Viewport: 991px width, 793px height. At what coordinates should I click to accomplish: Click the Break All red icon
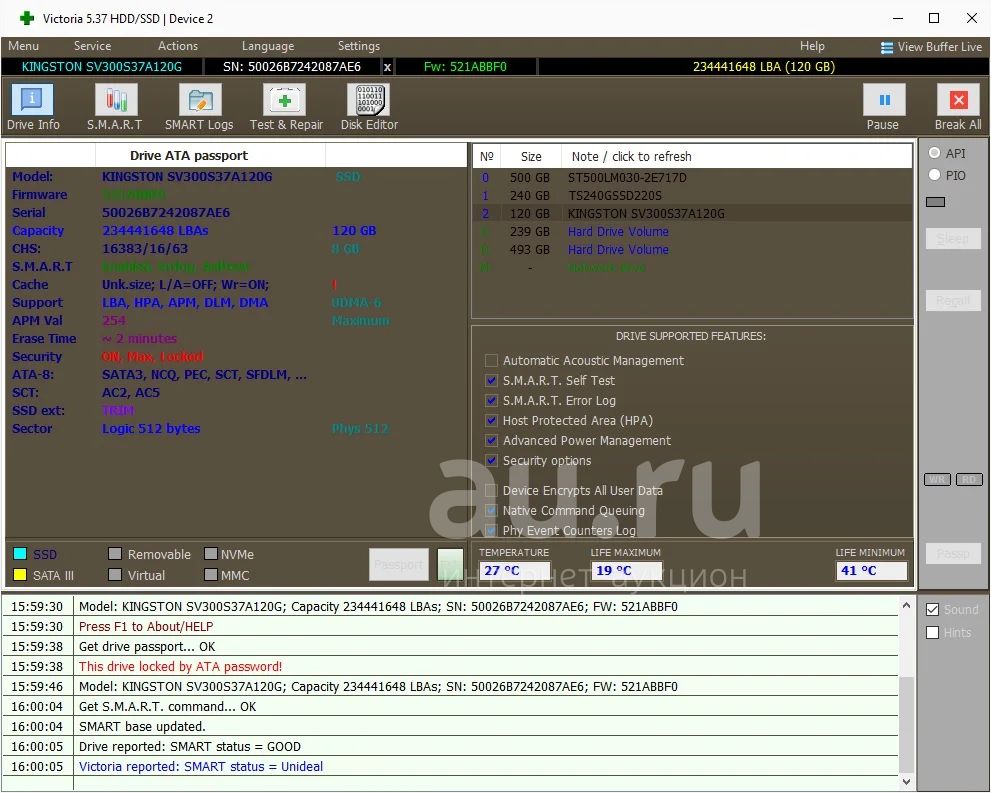point(958,100)
